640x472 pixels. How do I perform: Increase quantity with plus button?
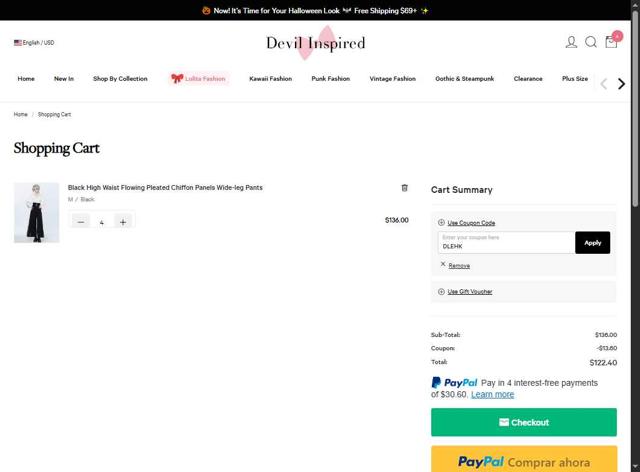[x=123, y=222]
